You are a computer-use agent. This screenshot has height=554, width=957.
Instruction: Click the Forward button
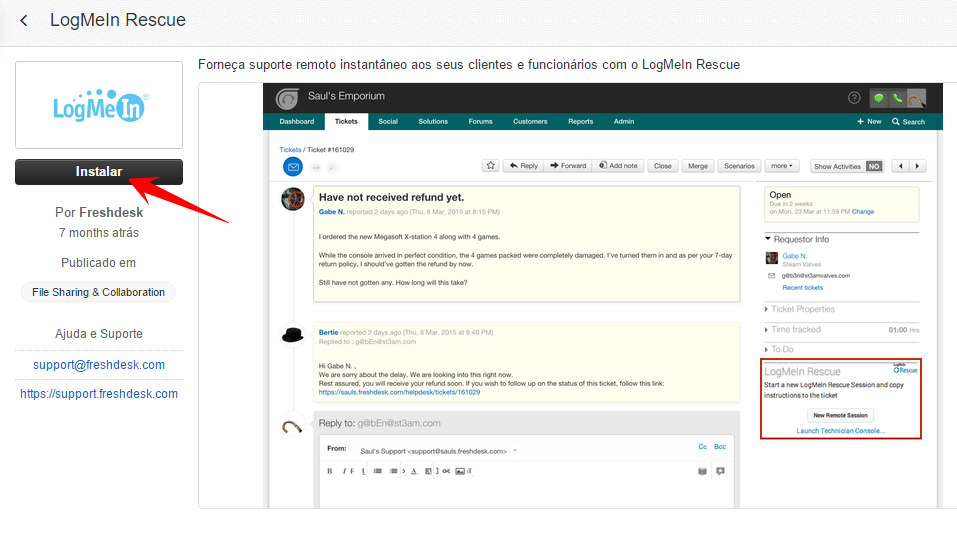[x=568, y=165]
